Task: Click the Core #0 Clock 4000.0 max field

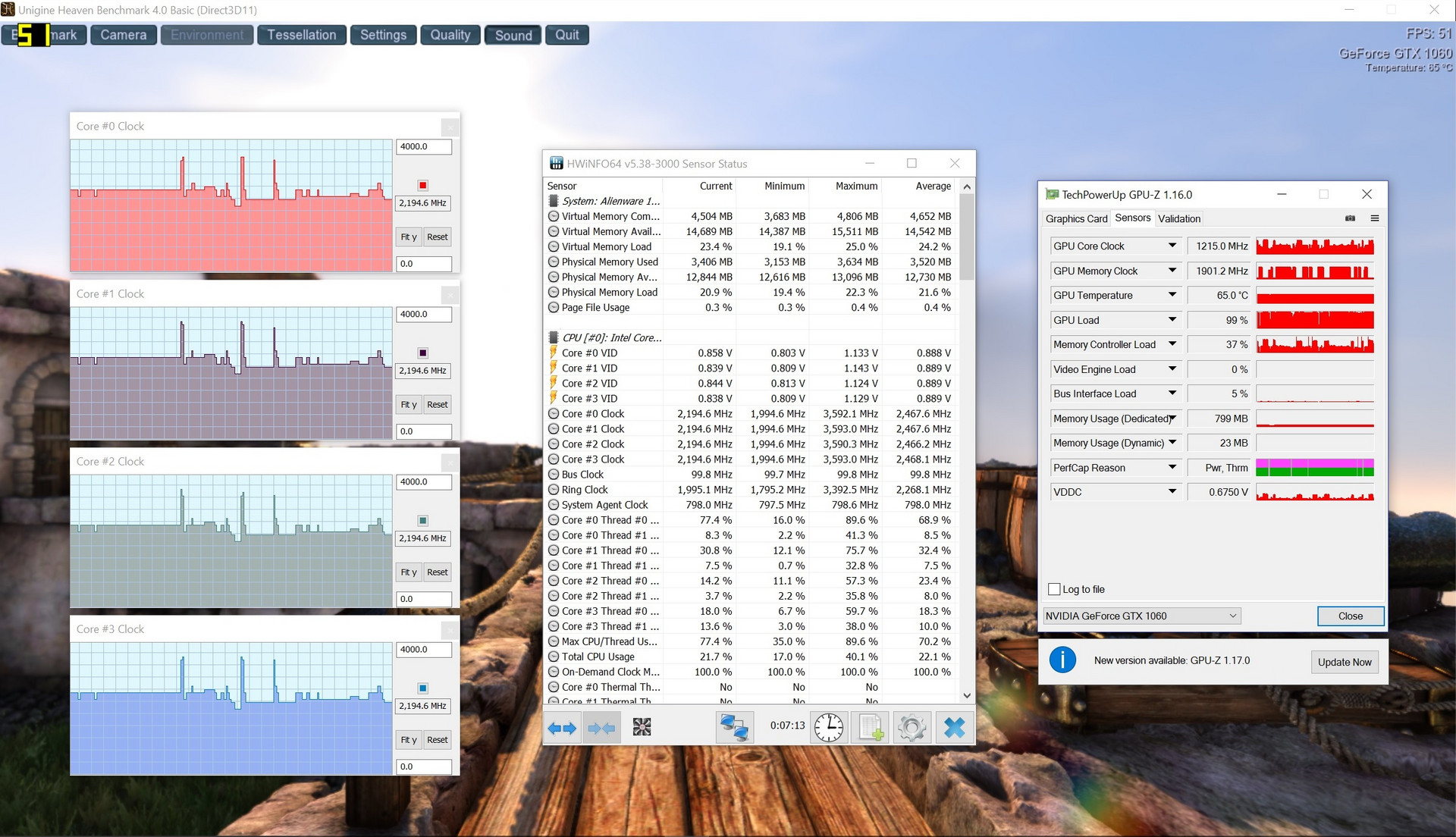Action: click(424, 147)
